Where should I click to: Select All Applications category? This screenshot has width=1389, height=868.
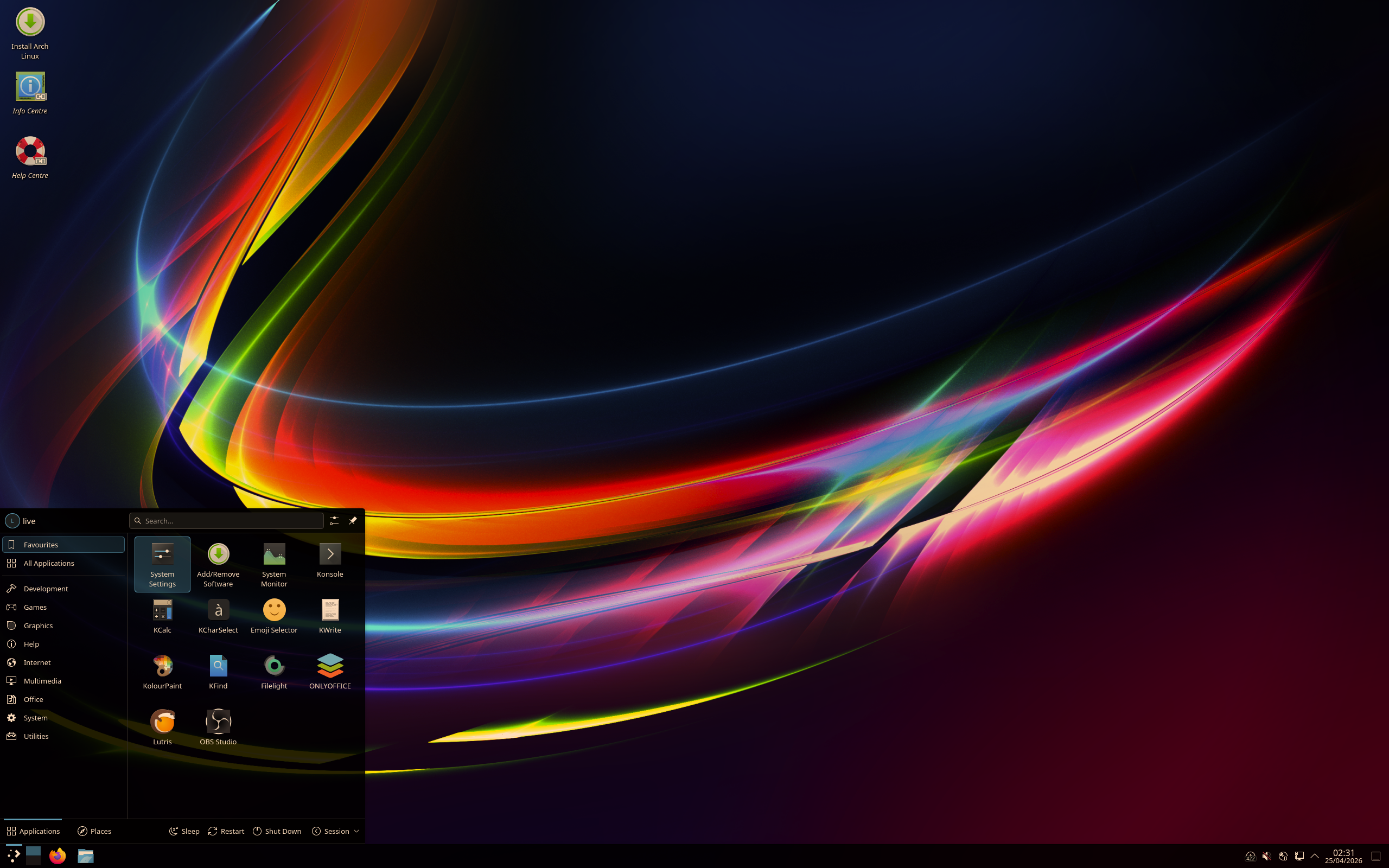(x=63, y=563)
